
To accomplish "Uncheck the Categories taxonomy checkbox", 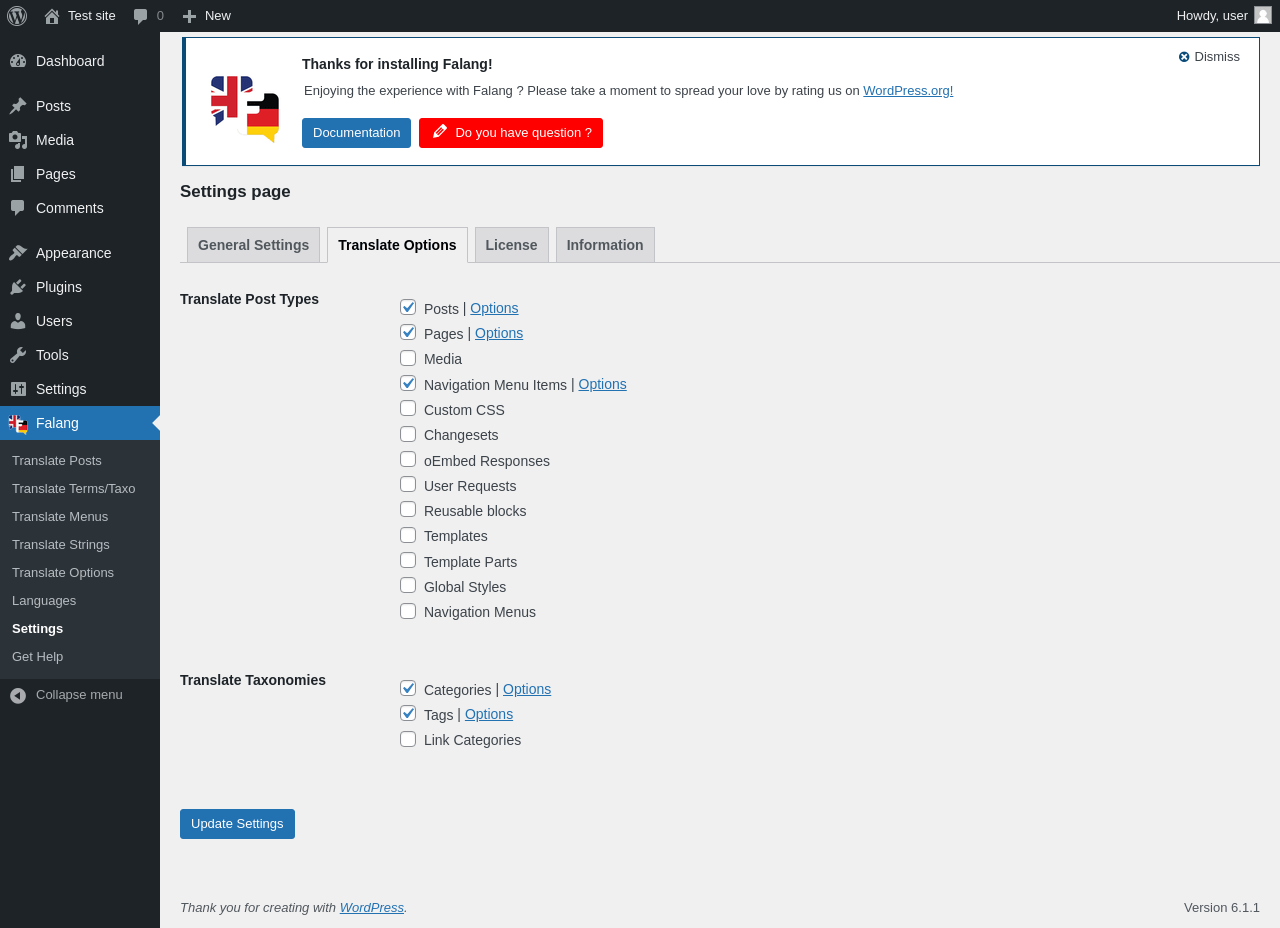I will coord(408,688).
